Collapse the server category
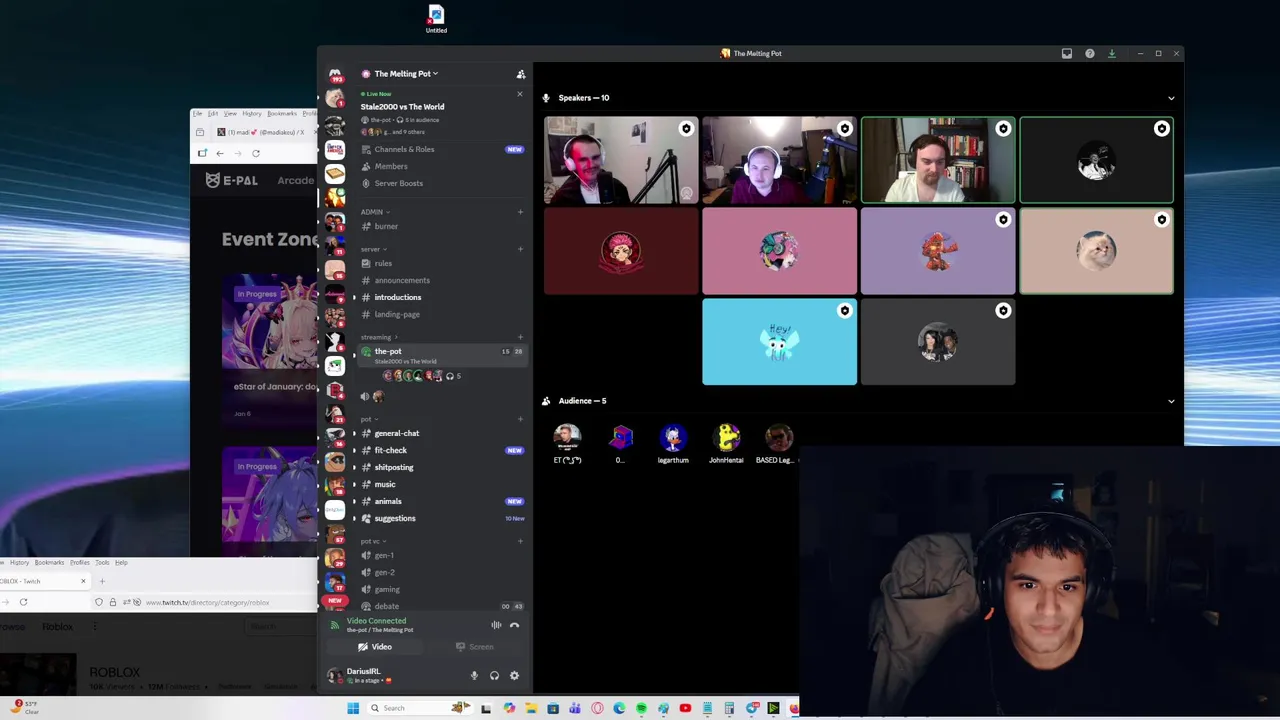This screenshot has width=1280, height=720. pos(373,249)
